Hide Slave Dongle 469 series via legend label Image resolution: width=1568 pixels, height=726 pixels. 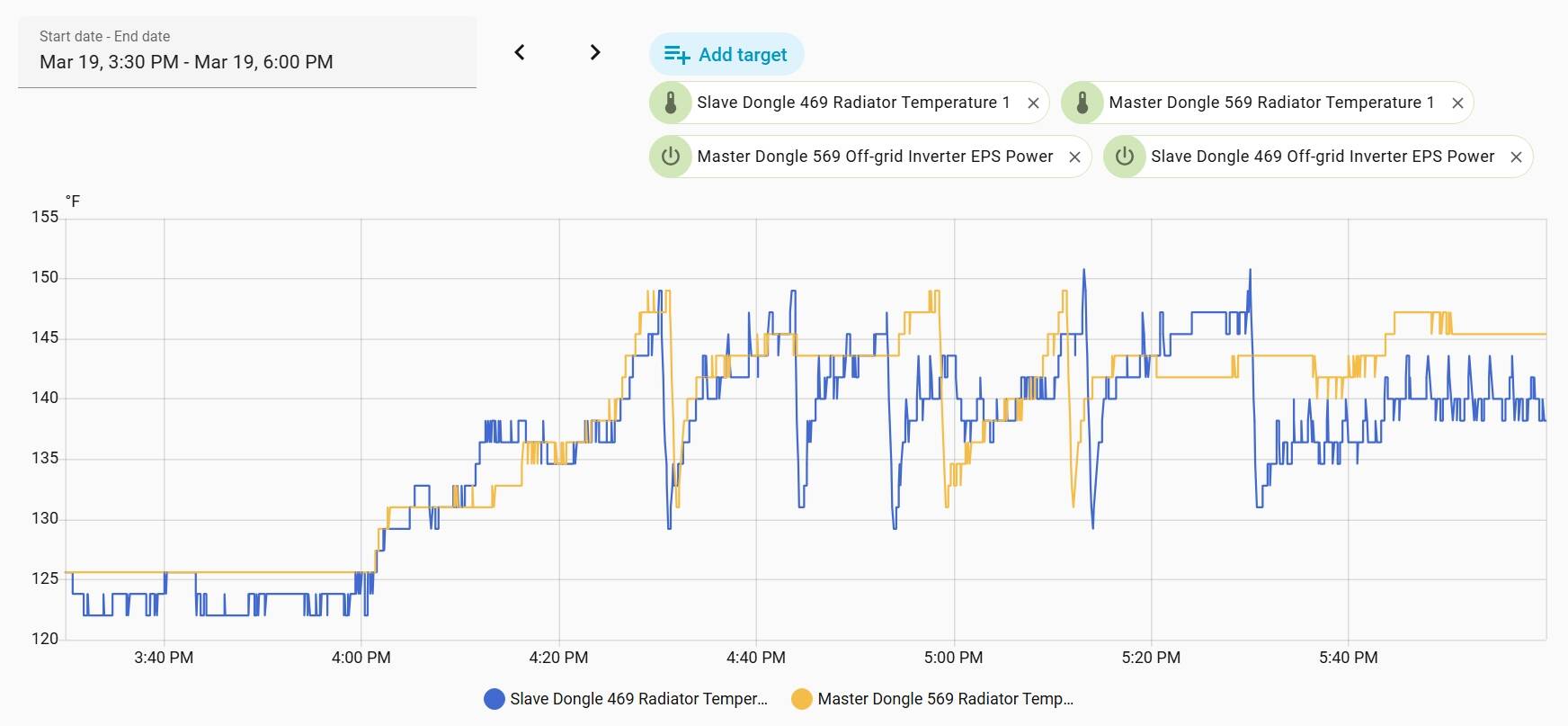pyautogui.click(x=638, y=699)
